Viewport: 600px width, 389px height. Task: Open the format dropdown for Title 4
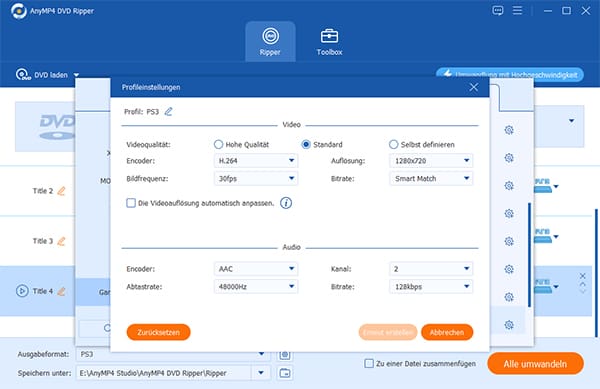[x=556, y=286]
